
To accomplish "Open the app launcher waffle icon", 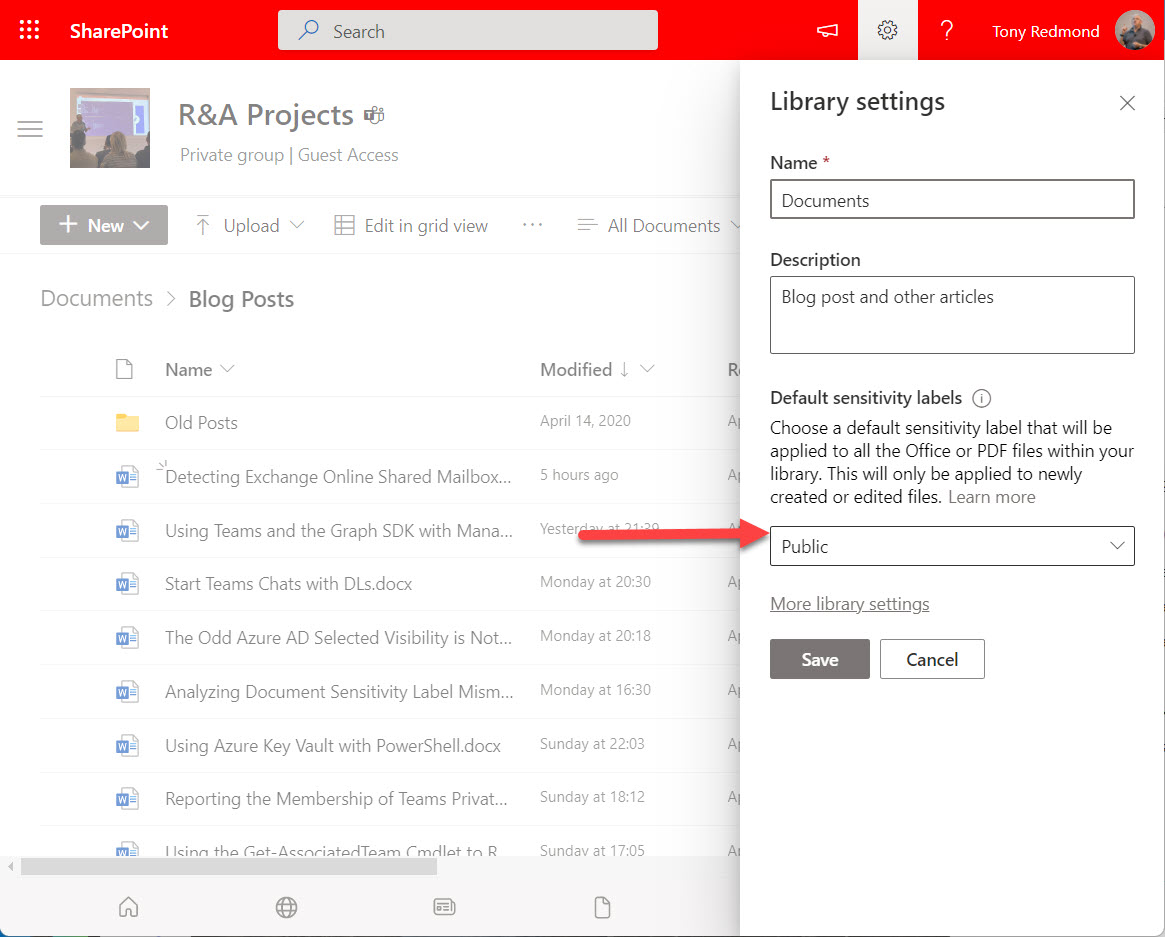I will (29, 30).
